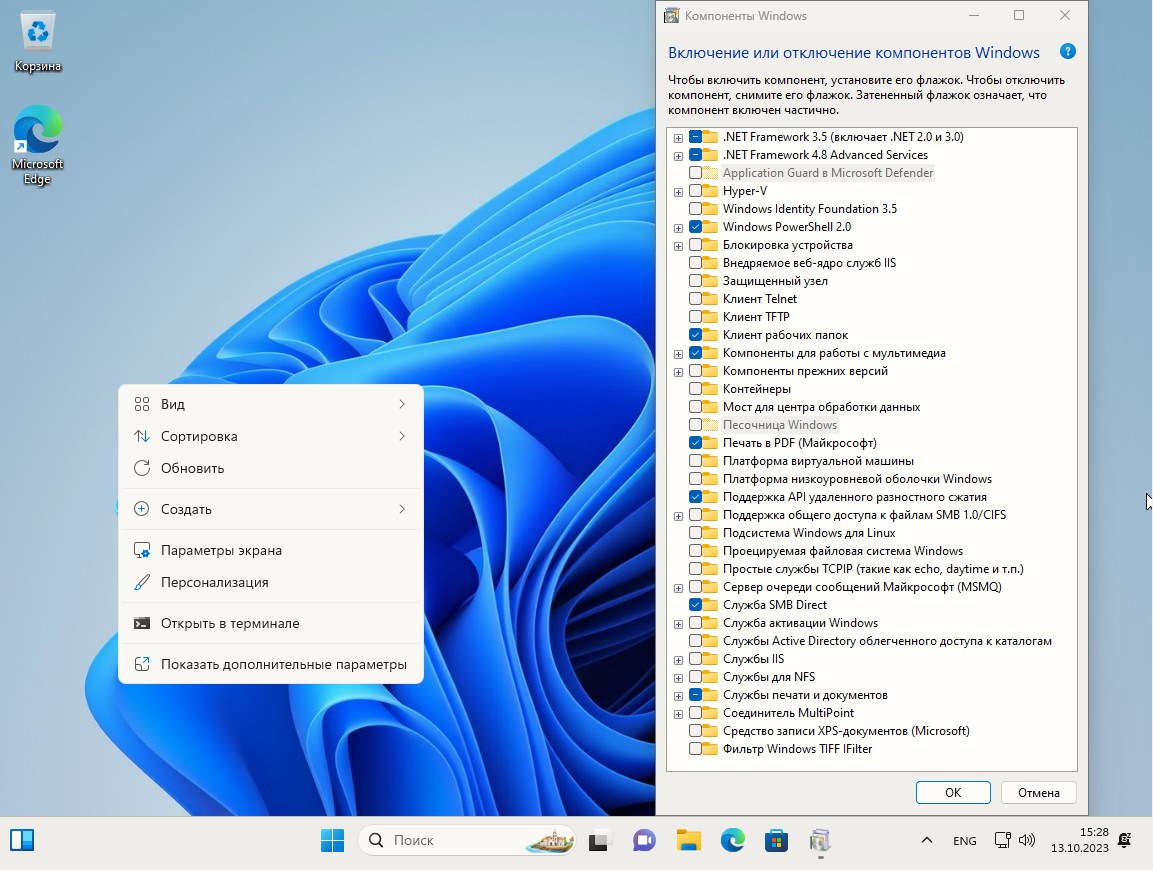Uncheck Клиент рабочих папок
Screen dimensions: 1153x870
pyautogui.click(x=695, y=335)
